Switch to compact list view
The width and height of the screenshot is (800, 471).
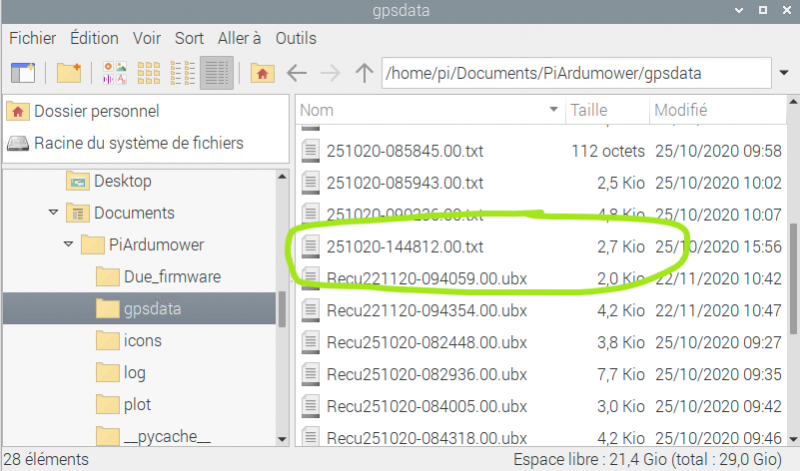coord(183,73)
